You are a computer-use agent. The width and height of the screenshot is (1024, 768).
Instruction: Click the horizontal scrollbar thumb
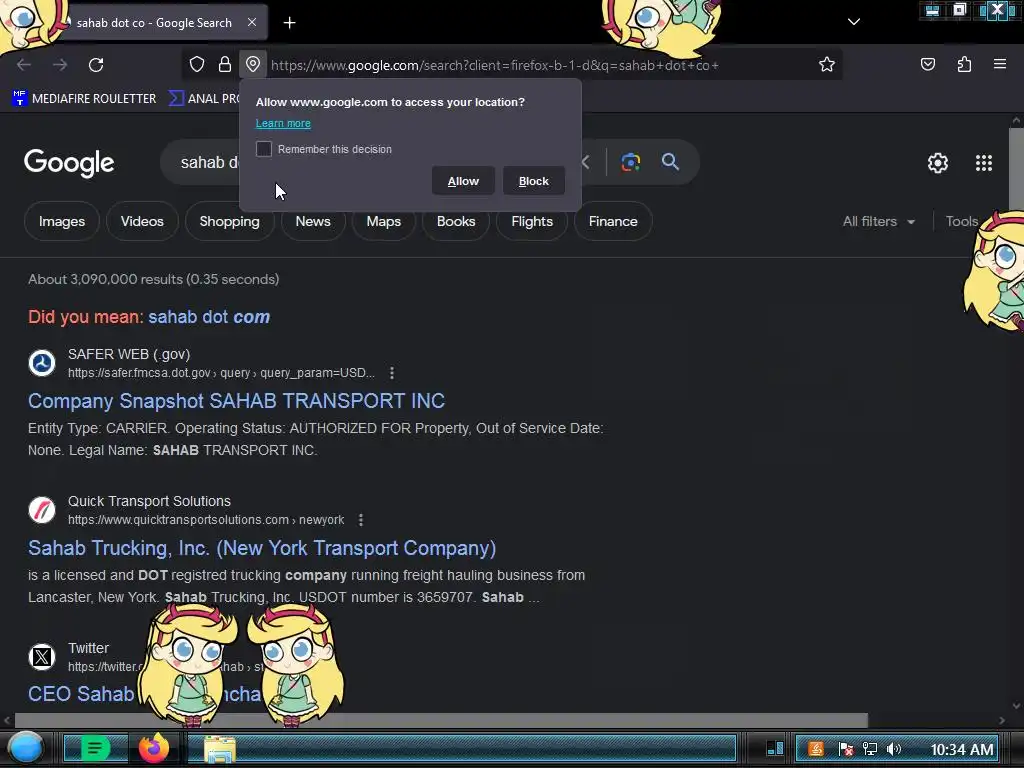(441, 720)
